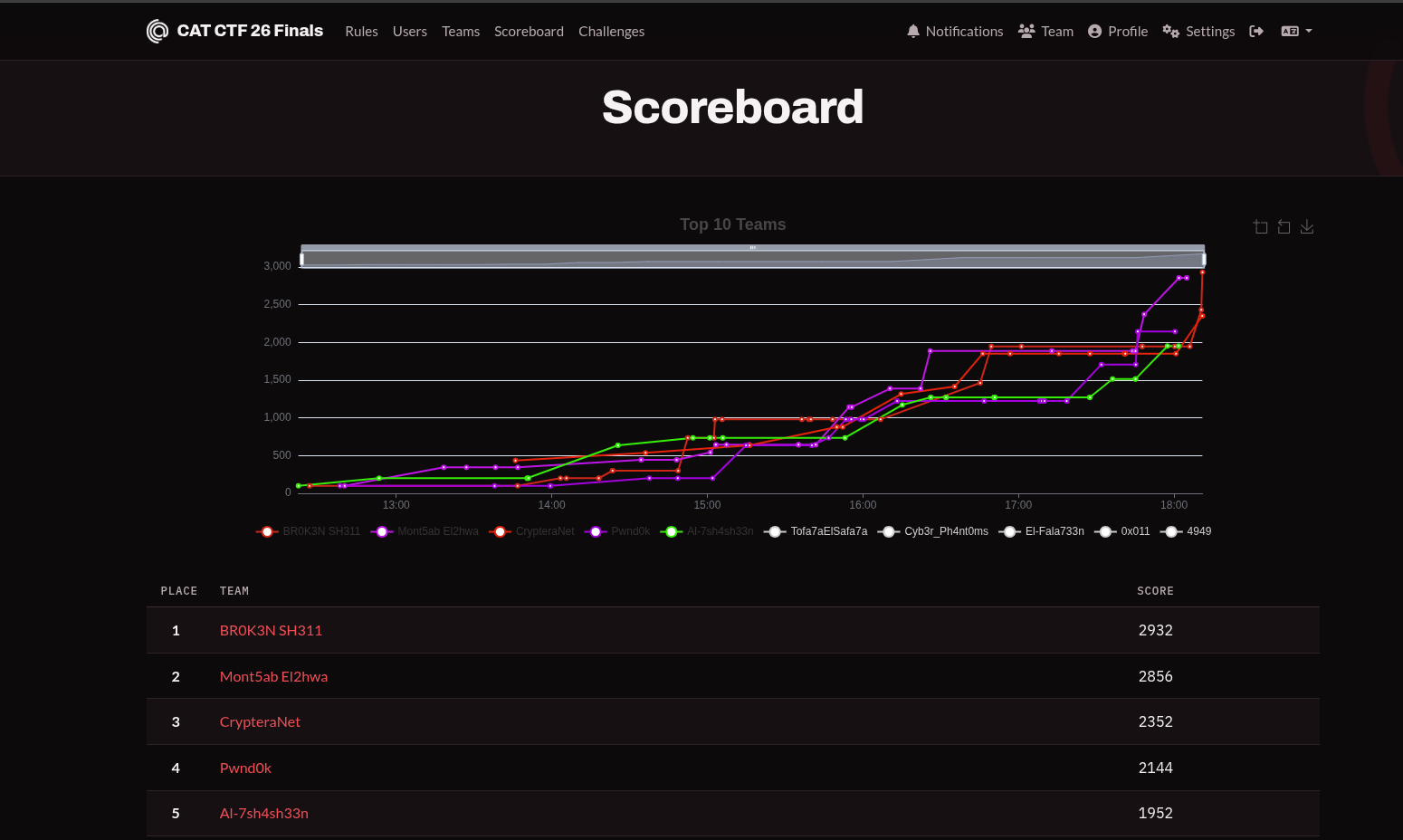Open Al-7sh4sh33n team link

pyautogui.click(x=264, y=814)
